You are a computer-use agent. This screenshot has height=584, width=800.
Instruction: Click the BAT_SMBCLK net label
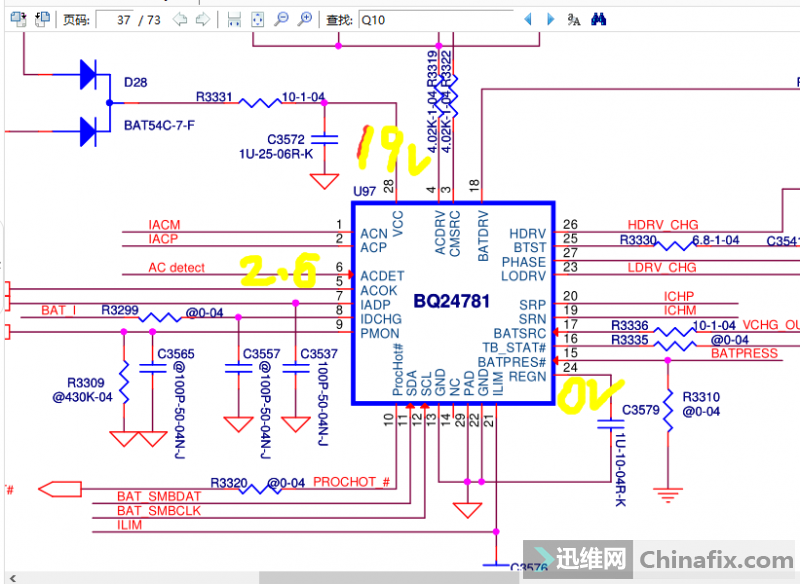pyautogui.click(x=159, y=511)
